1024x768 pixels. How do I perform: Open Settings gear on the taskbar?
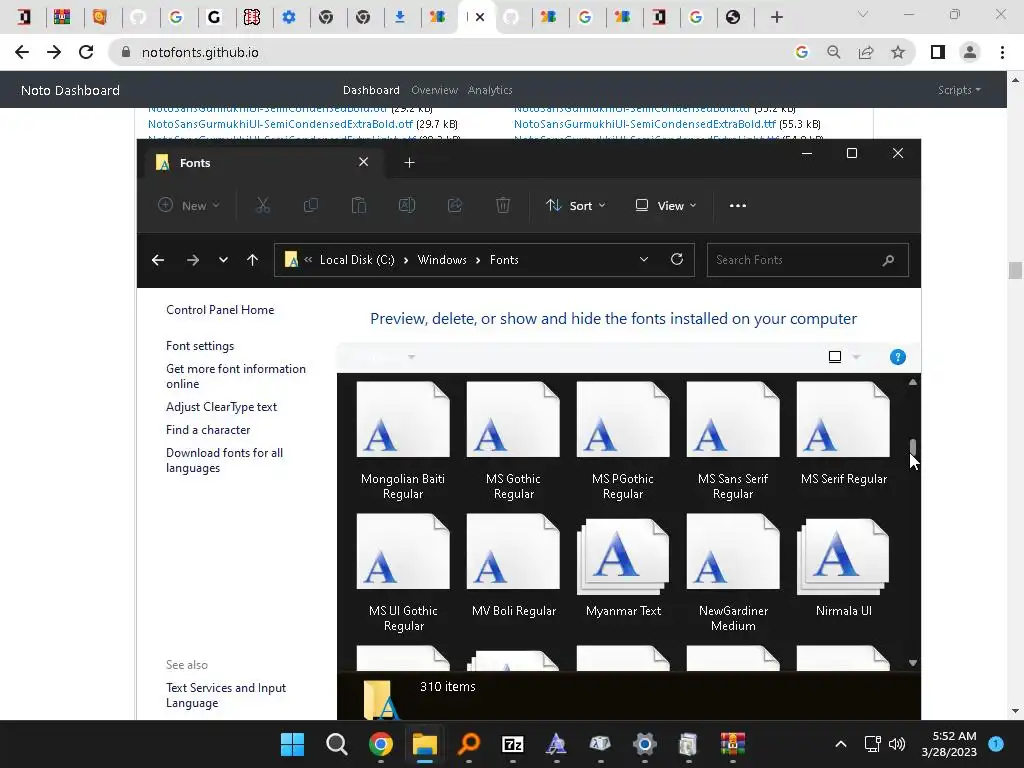[x=645, y=744]
